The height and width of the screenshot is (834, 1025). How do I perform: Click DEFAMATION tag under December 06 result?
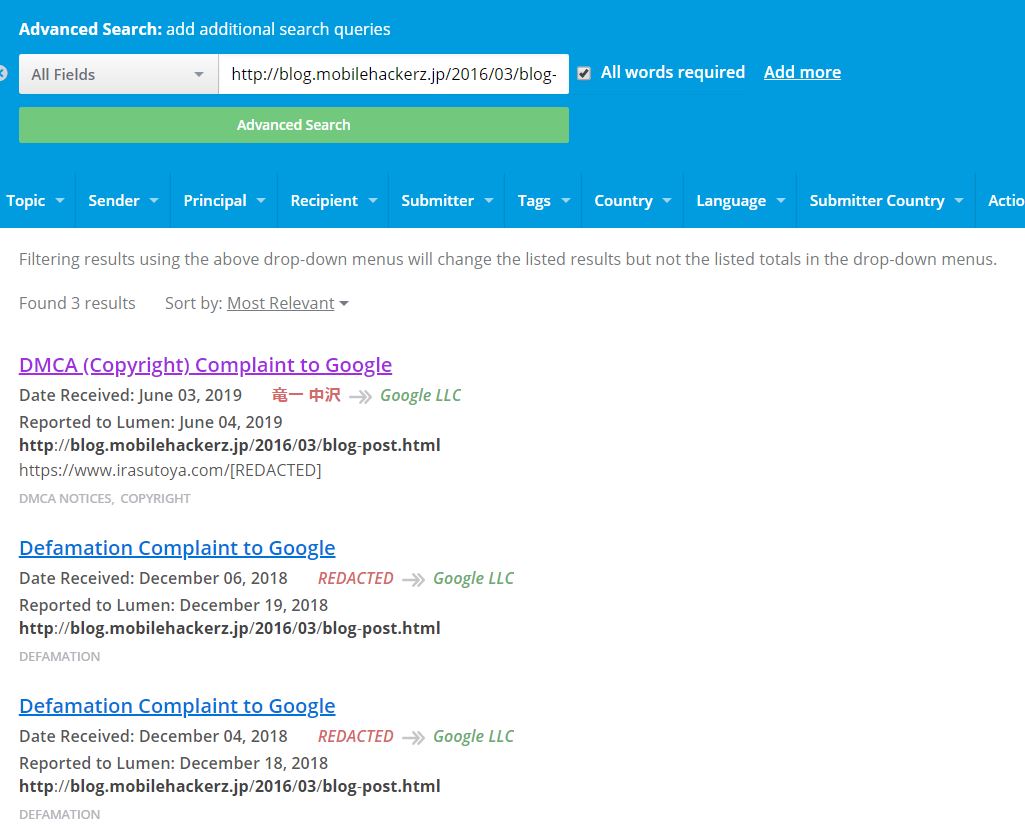pos(59,657)
